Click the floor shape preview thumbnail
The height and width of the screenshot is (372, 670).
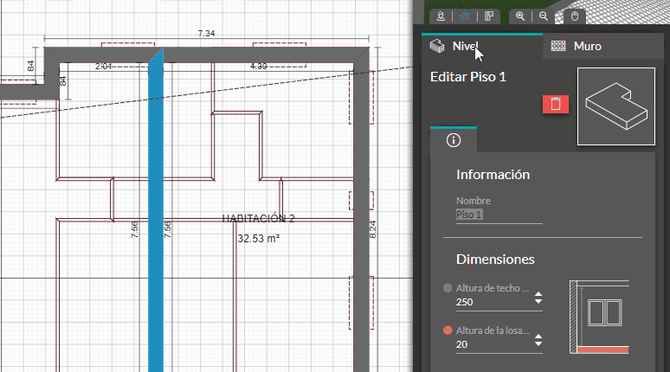coord(616,106)
